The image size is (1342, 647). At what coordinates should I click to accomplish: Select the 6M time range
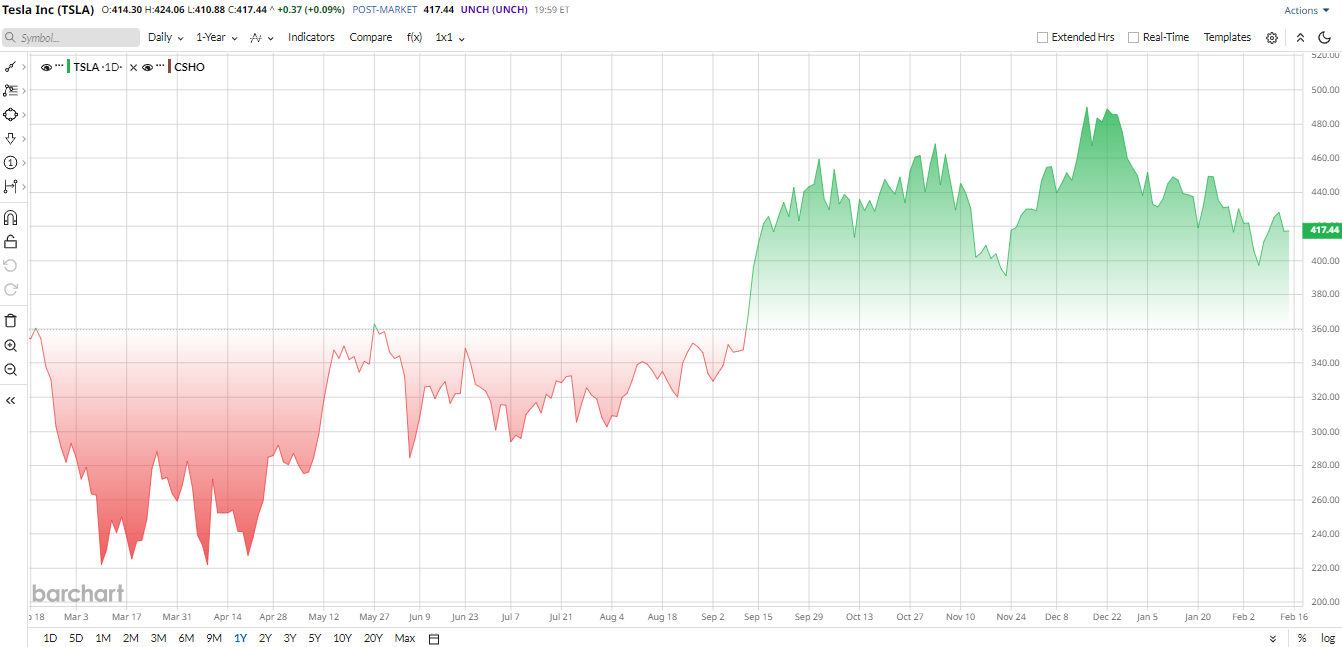pyautogui.click(x=186, y=639)
